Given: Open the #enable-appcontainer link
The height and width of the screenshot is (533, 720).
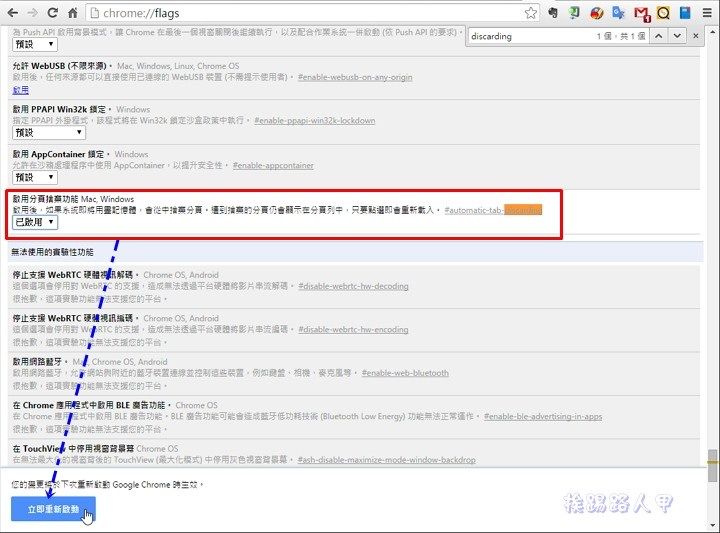Looking at the screenshot, I should pos(273,165).
